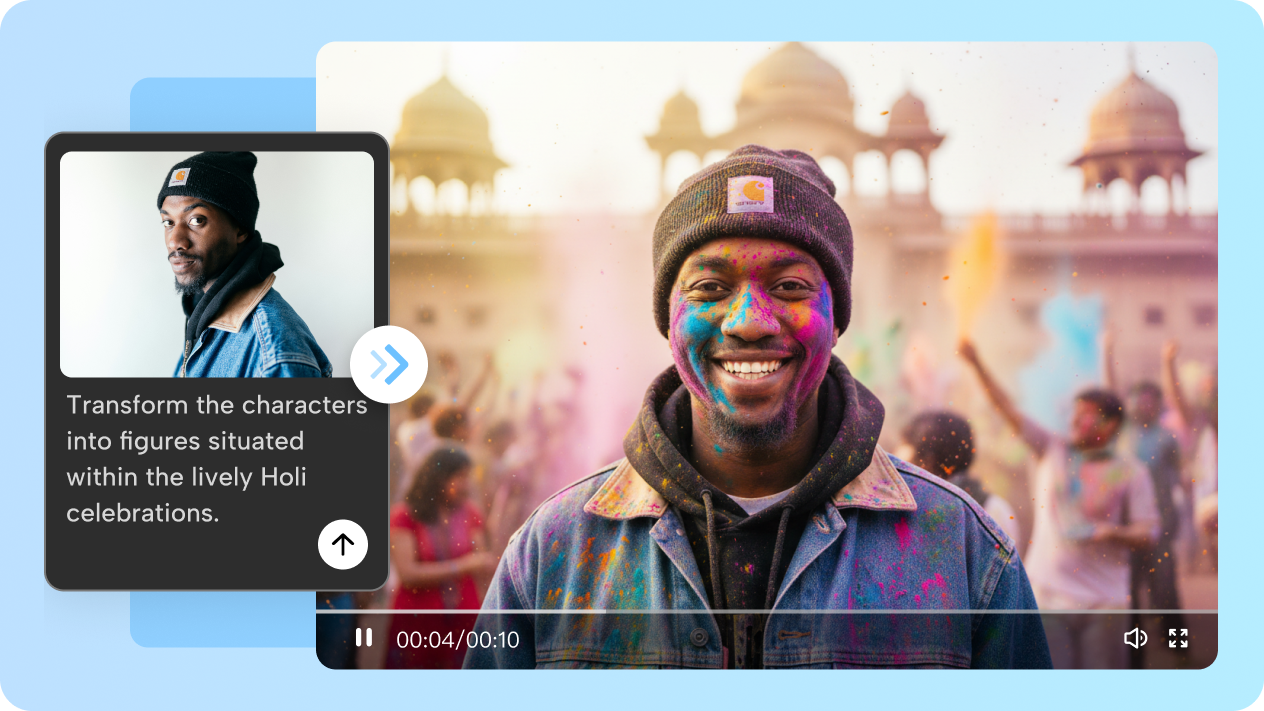Click the circular white arrow button
Image resolution: width=1264 pixels, height=711 pixels.
[x=342, y=544]
